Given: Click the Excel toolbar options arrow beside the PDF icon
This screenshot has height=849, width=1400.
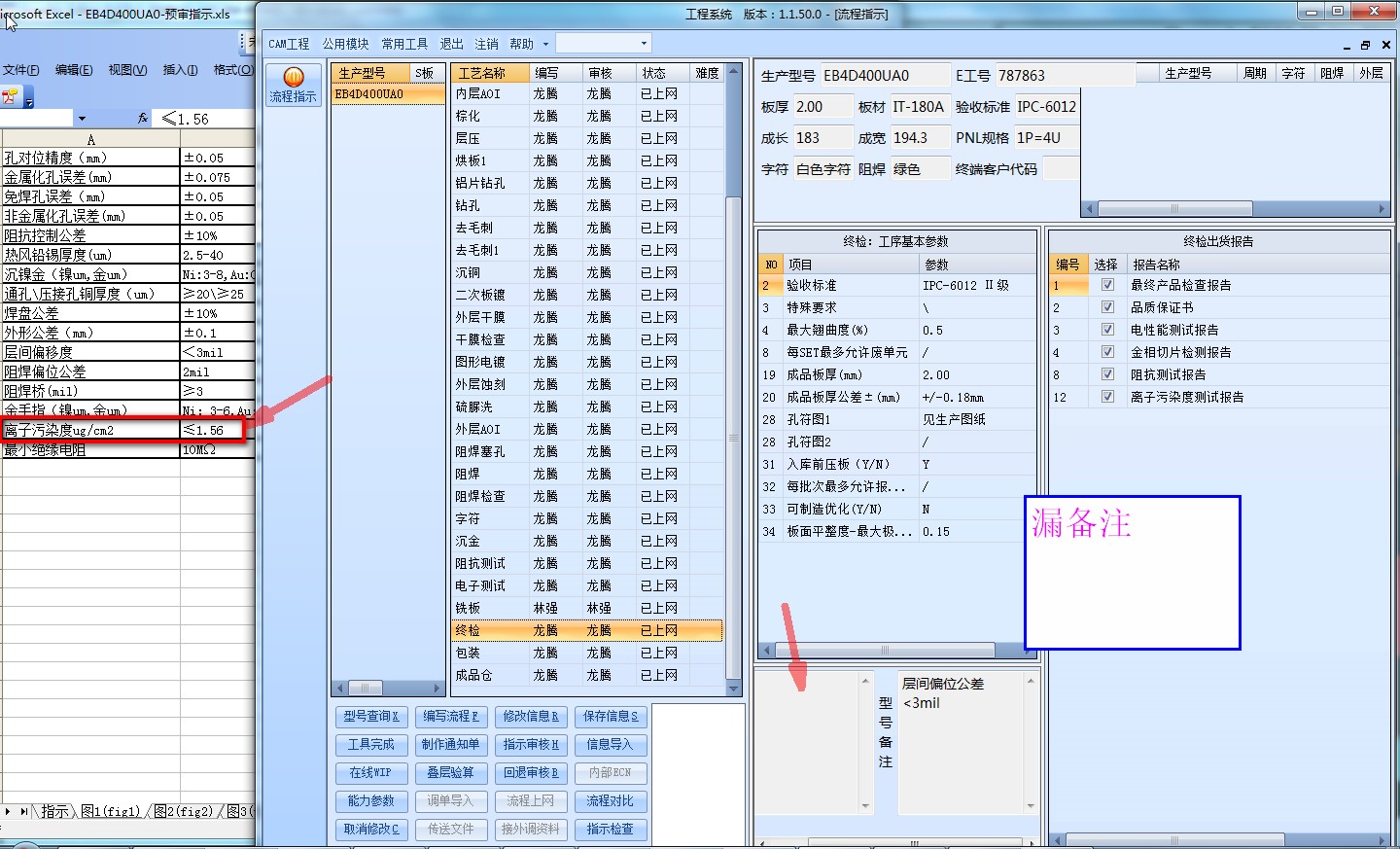Looking at the screenshot, I should 29,98.
